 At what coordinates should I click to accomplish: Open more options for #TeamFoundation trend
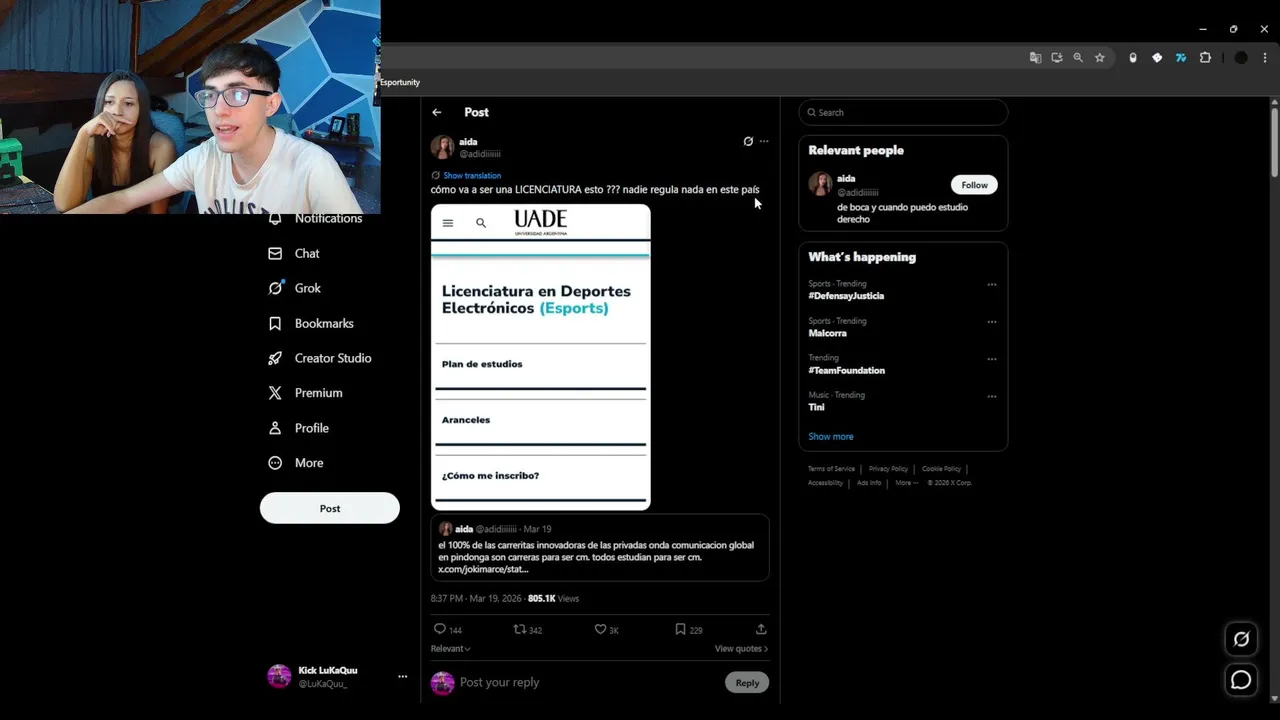pyautogui.click(x=992, y=359)
